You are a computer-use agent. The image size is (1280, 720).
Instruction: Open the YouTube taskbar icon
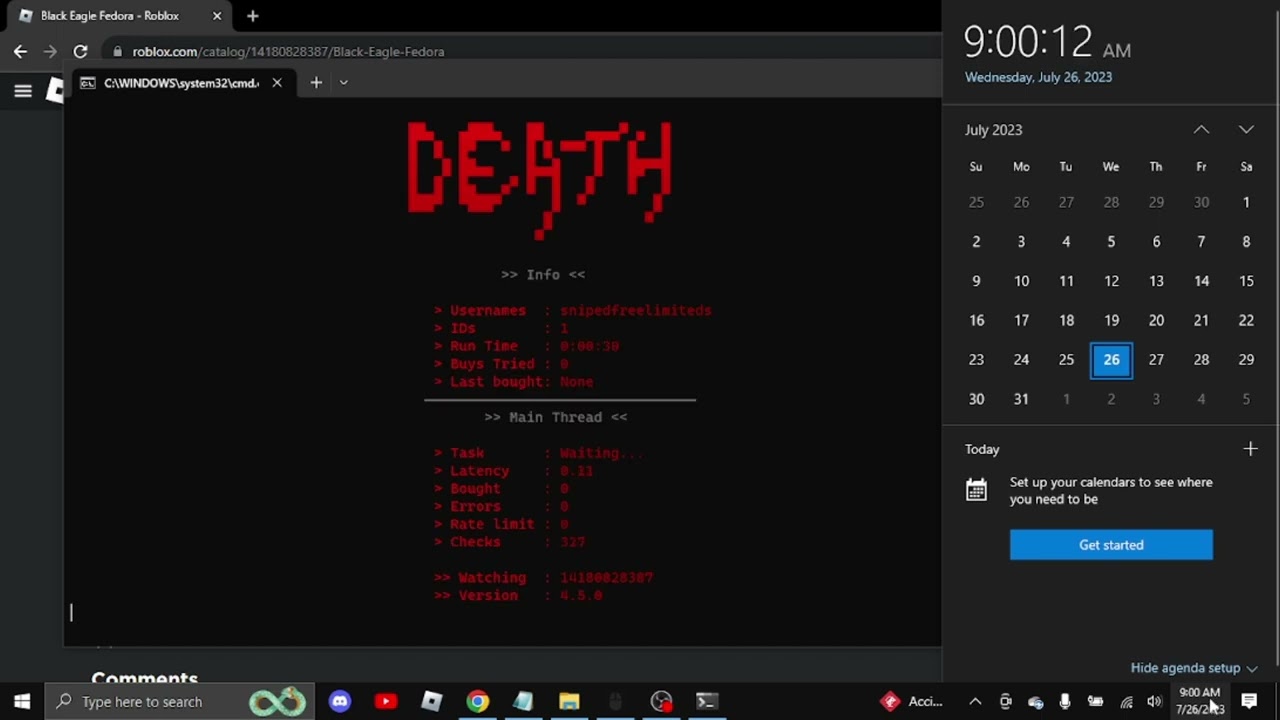tap(385, 702)
